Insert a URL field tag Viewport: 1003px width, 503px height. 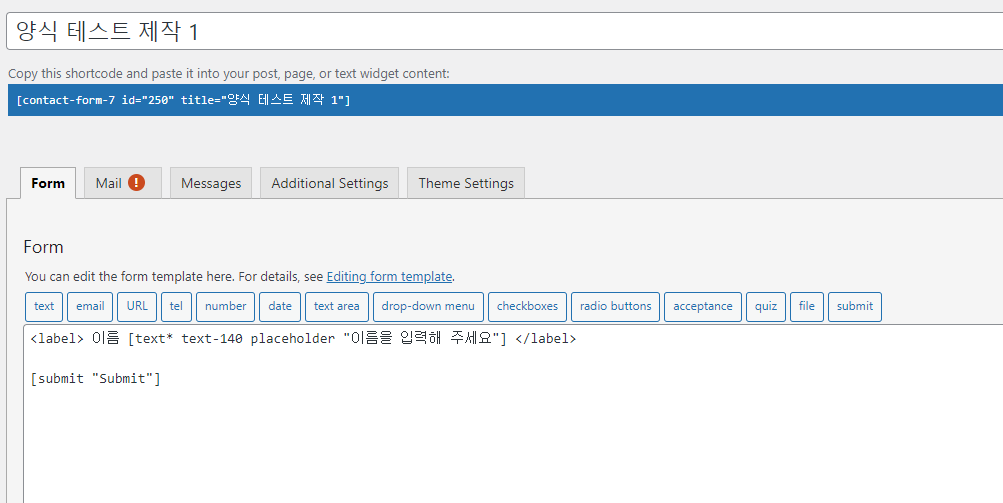coord(137,307)
